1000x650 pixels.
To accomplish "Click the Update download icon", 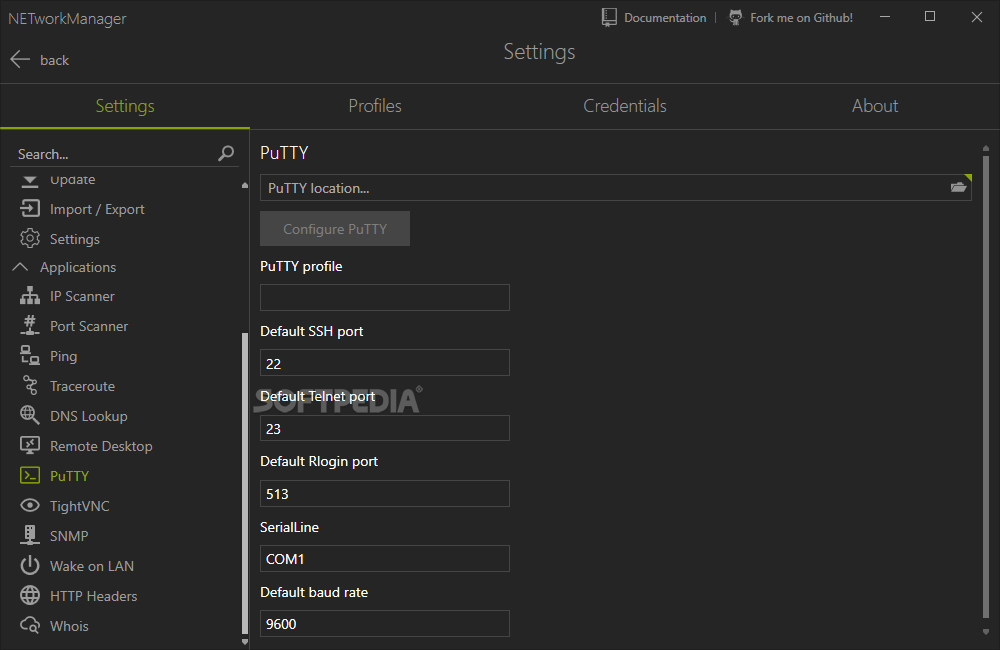I will coord(30,181).
